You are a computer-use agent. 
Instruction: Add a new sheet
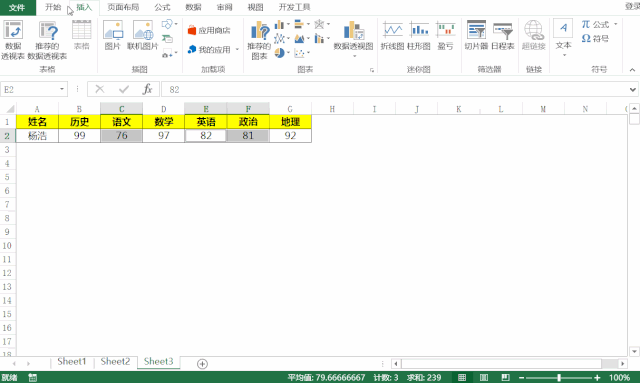202,363
